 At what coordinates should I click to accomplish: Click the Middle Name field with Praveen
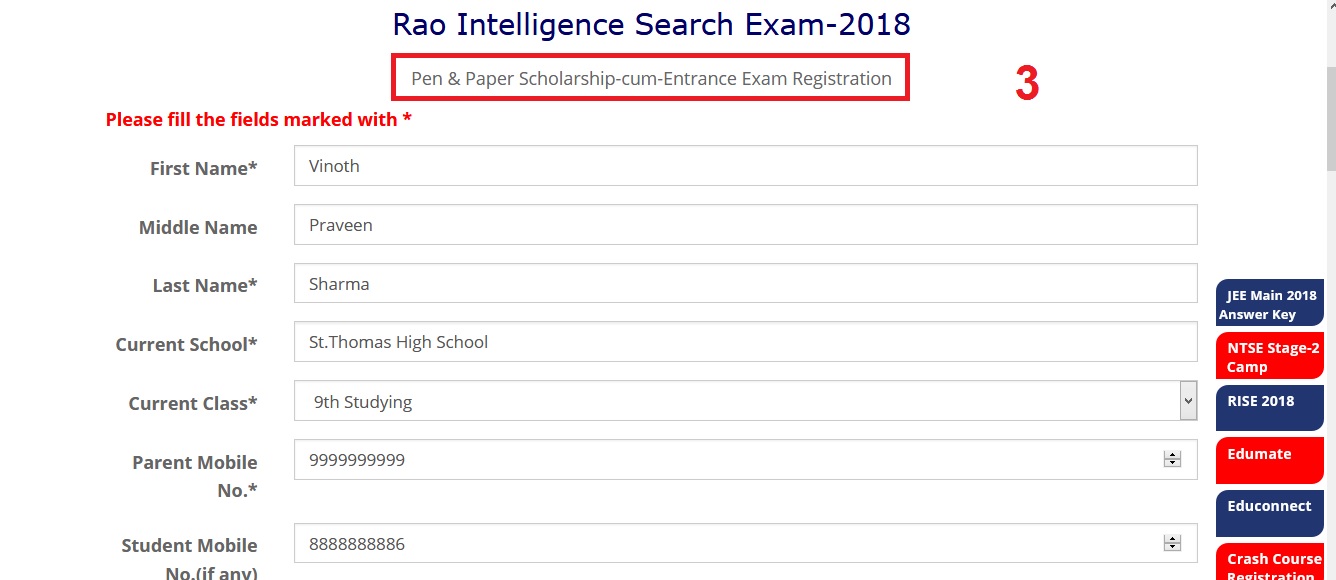[x=745, y=225]
